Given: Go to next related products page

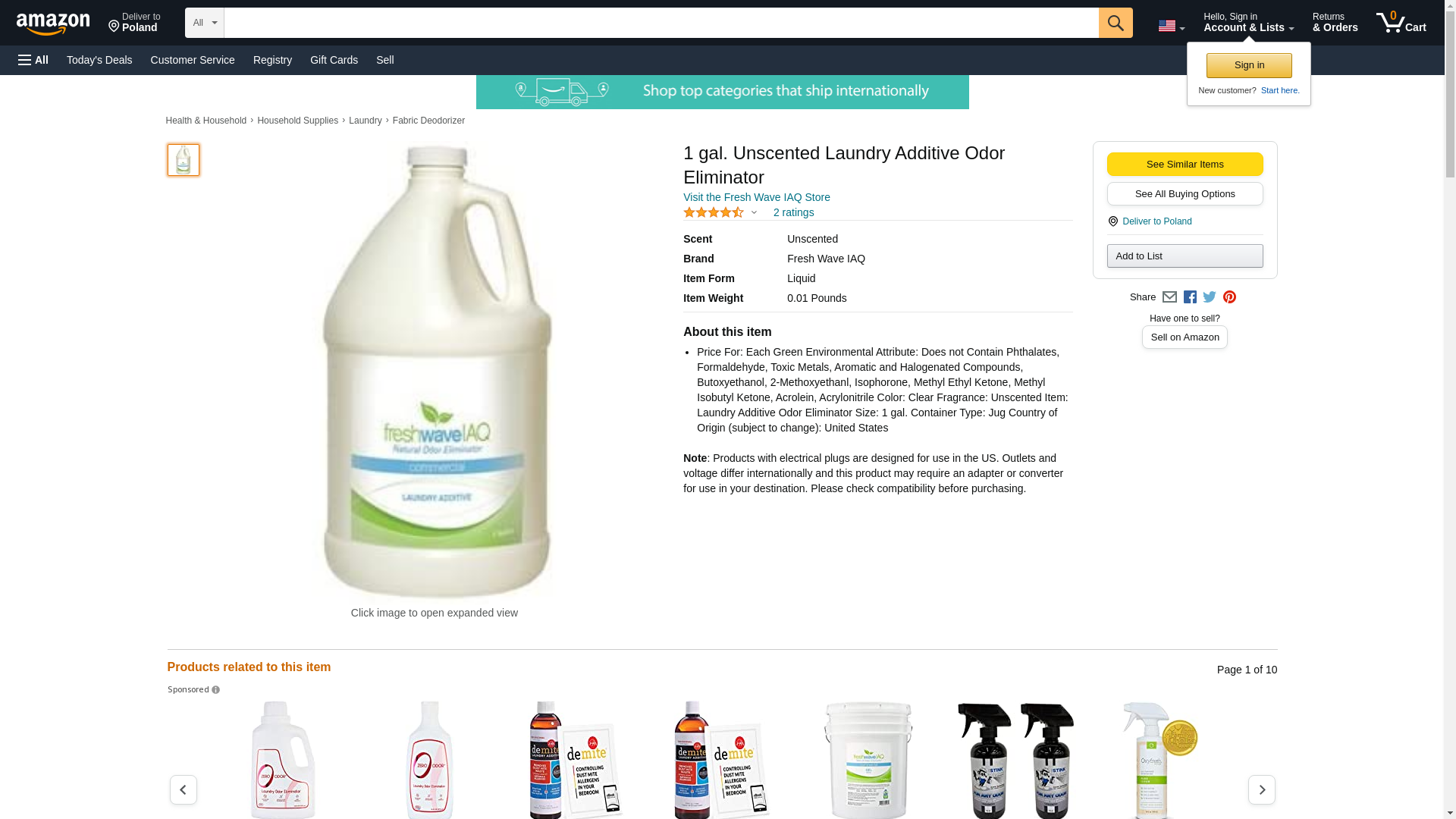Looking at the screenshot, I should [1262, 789].
